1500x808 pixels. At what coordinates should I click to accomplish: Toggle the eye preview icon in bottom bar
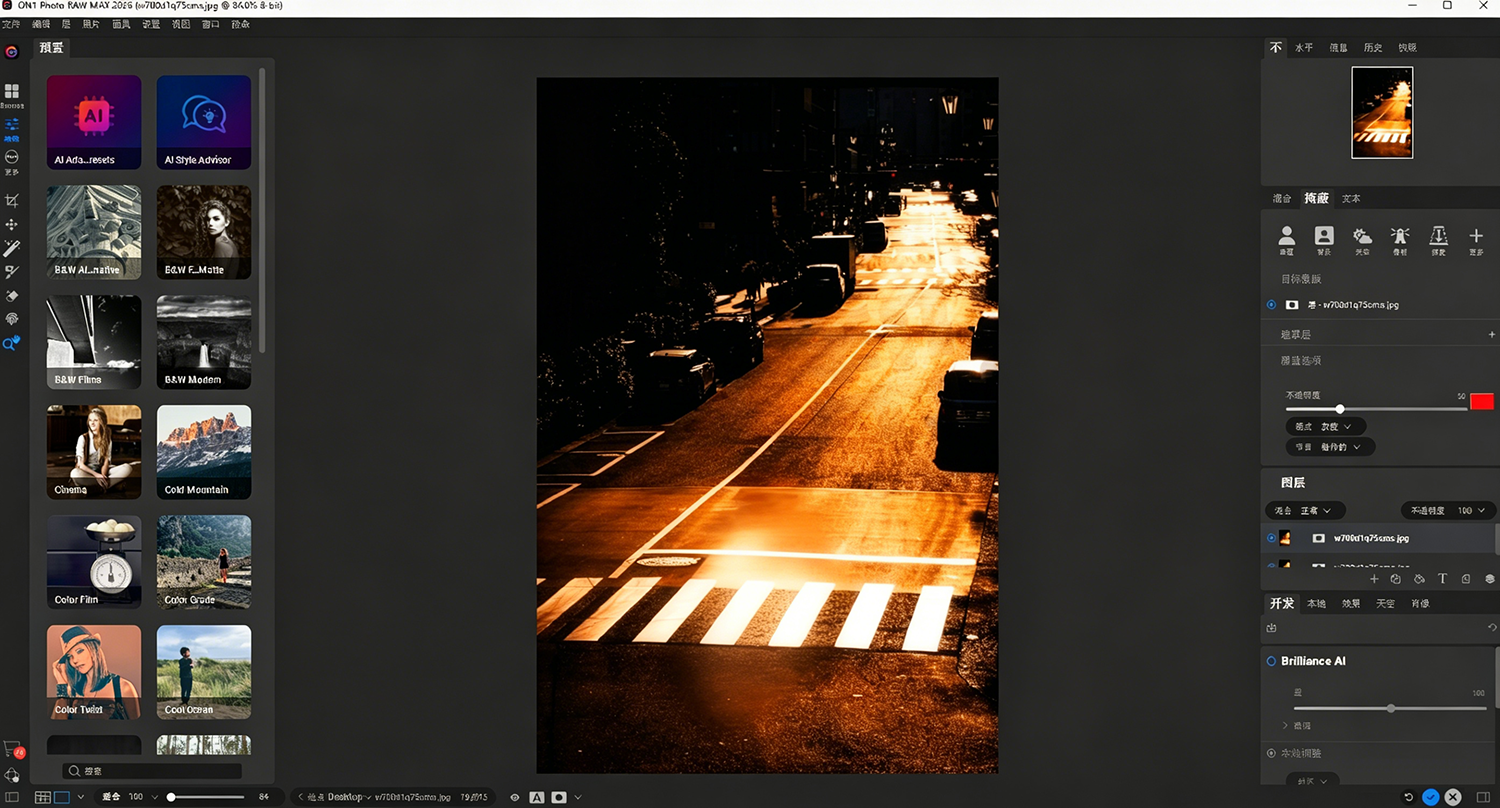515,797
